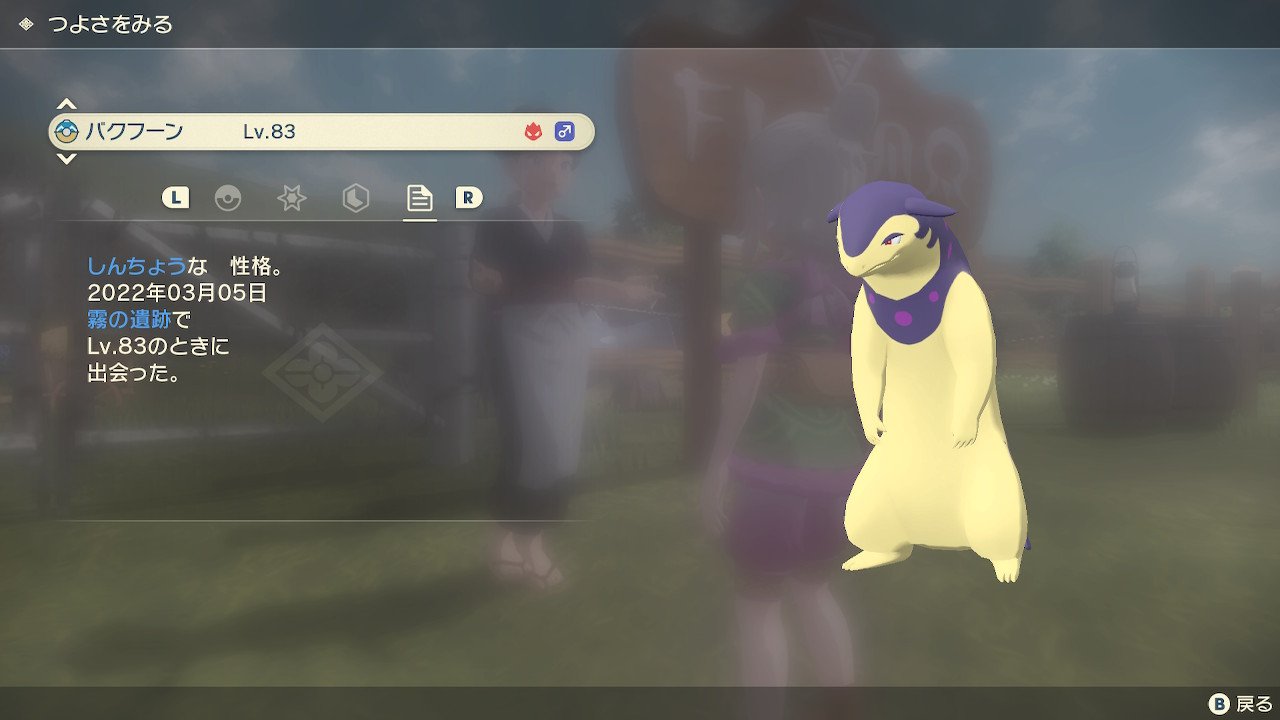Click the blue 霧の遺跡 location text

pos(129,320)
